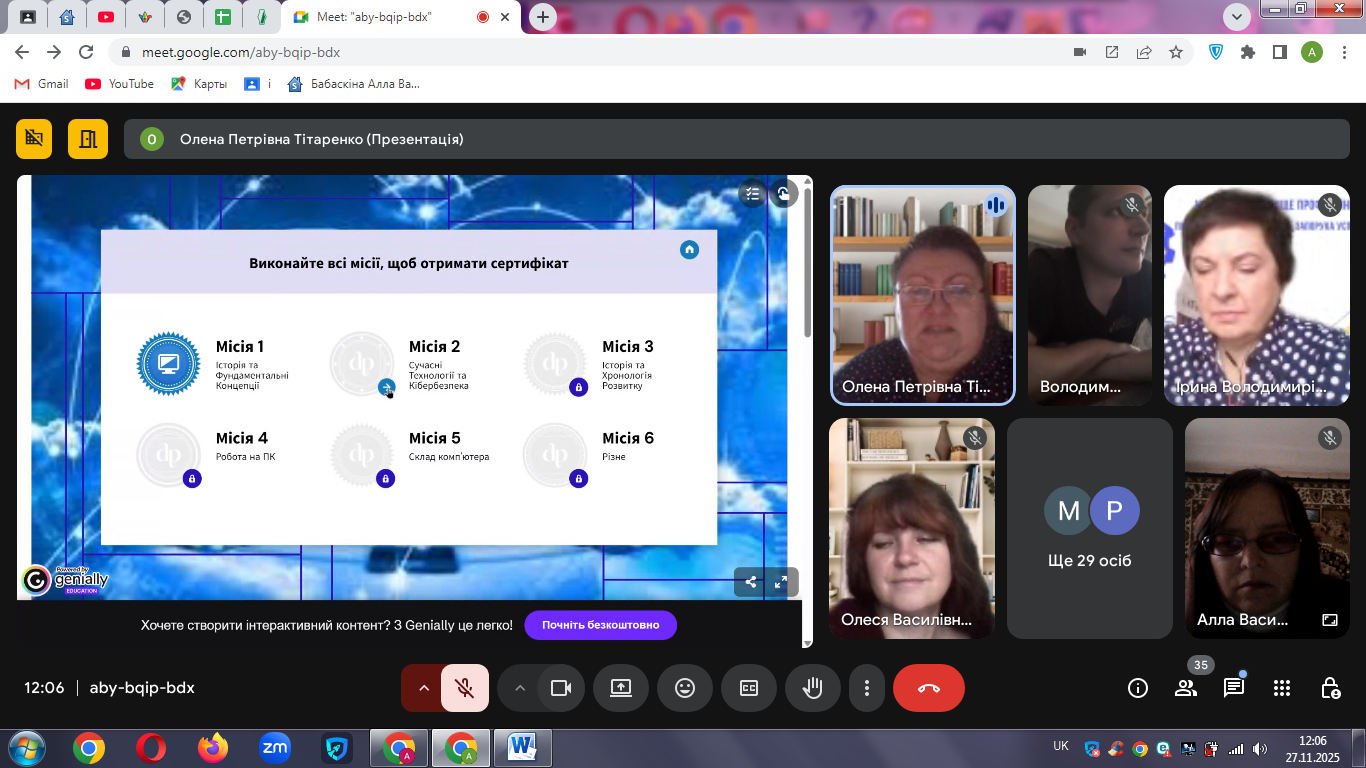The height and width of the screenshot is (768, 1366).
Task: Expand video settings chevron beside camera
Action: (x=519, y=688)
